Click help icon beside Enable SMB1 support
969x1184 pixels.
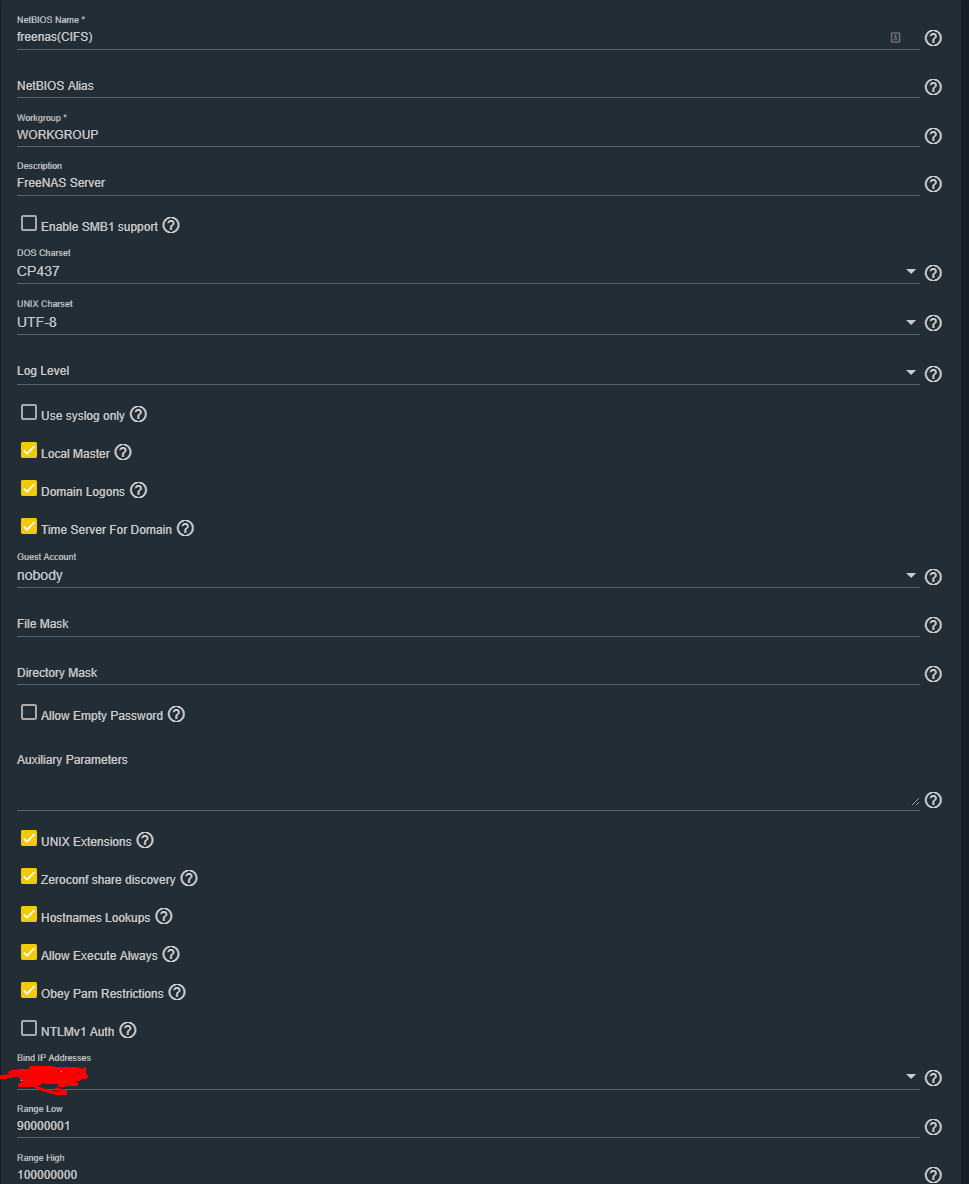(171, 226)
